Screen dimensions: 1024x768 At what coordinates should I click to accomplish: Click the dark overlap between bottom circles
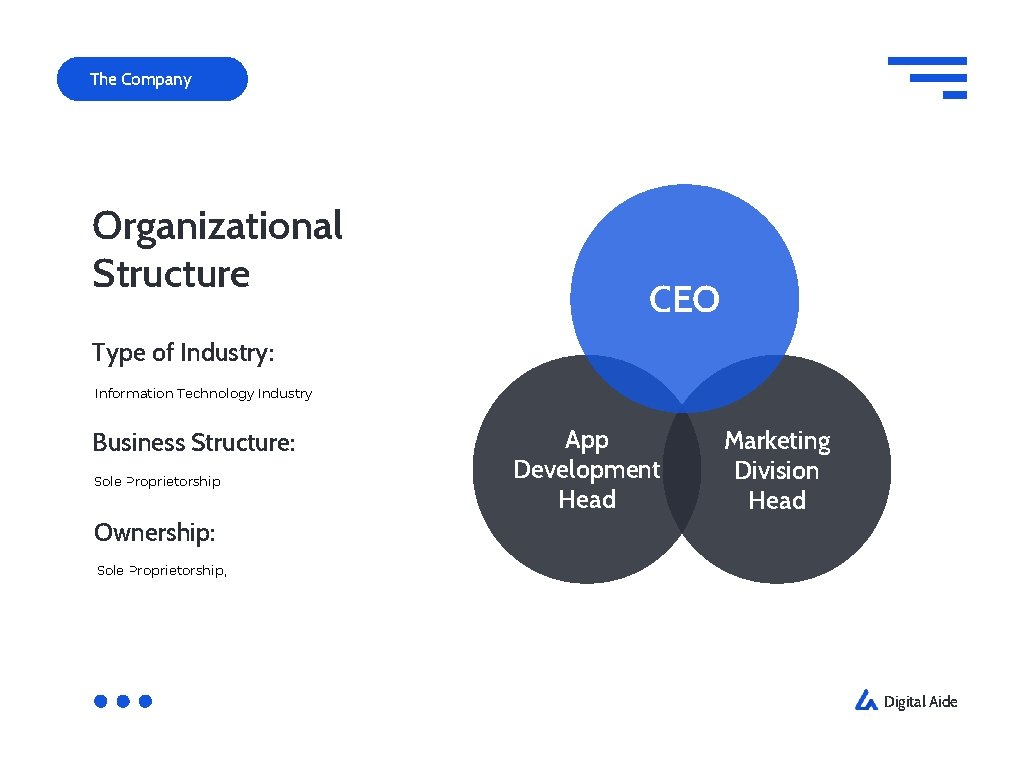(x=682, y=472)
